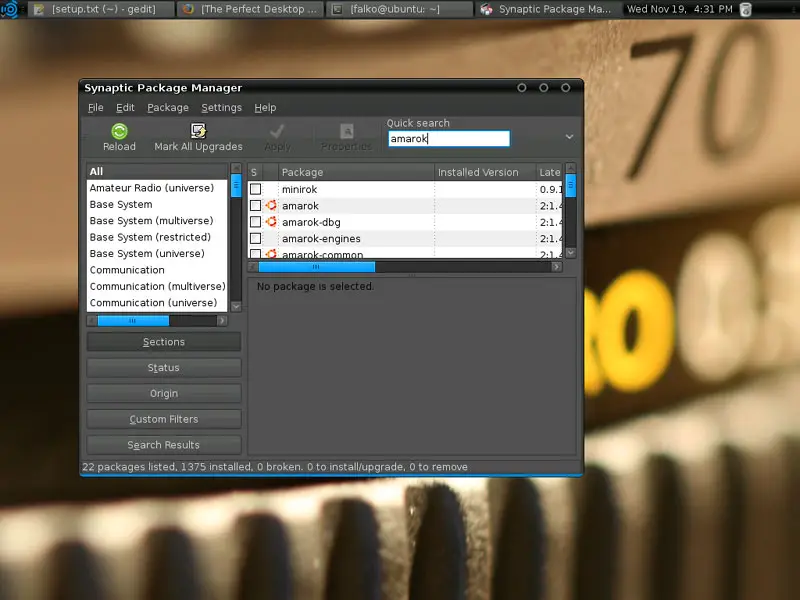The width and height of the screenshot is (800, 600).
Task: Select Base System (restricted) category
Action: [157, 237]
